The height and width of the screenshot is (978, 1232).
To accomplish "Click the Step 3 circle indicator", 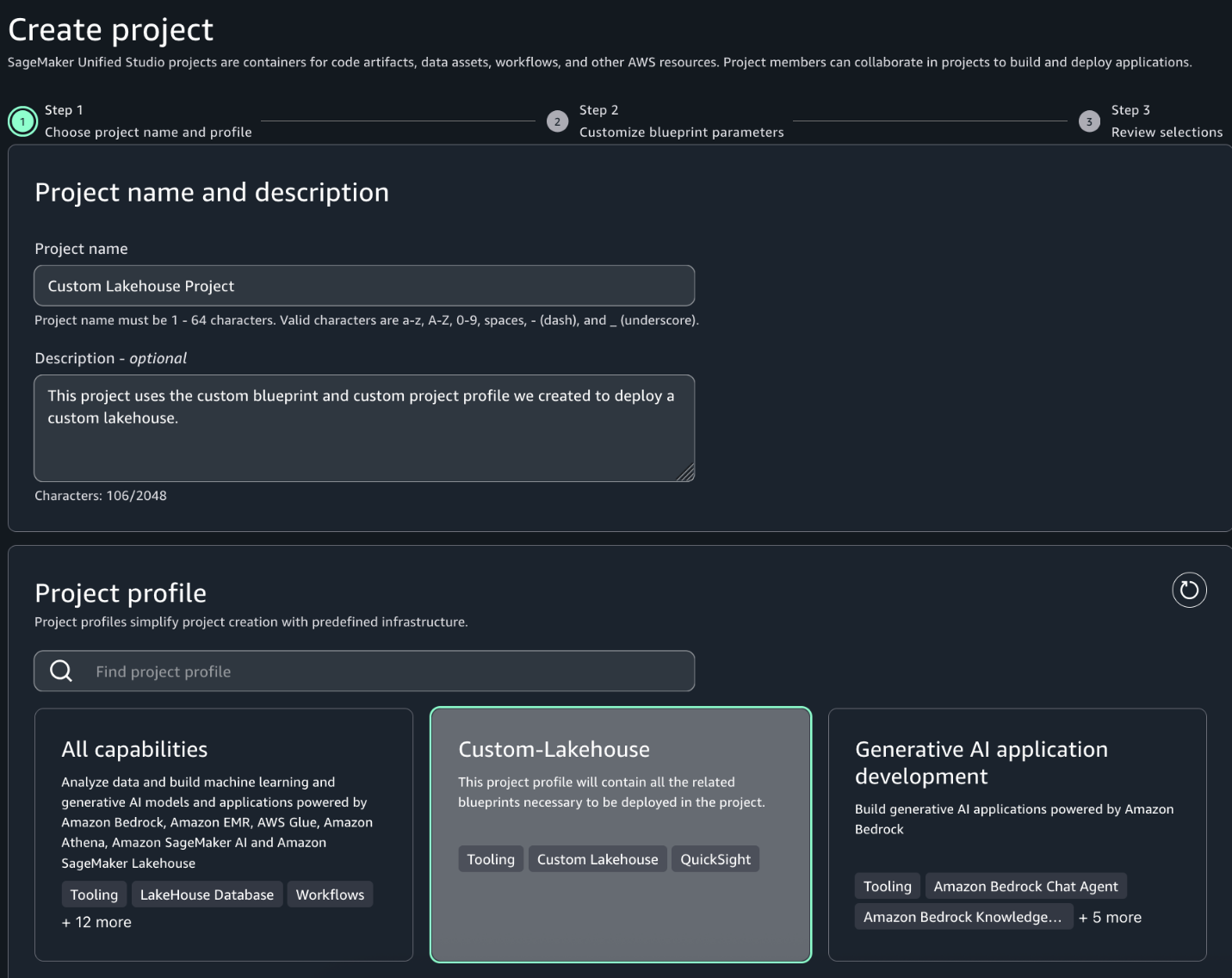I will coord(1089,121).
